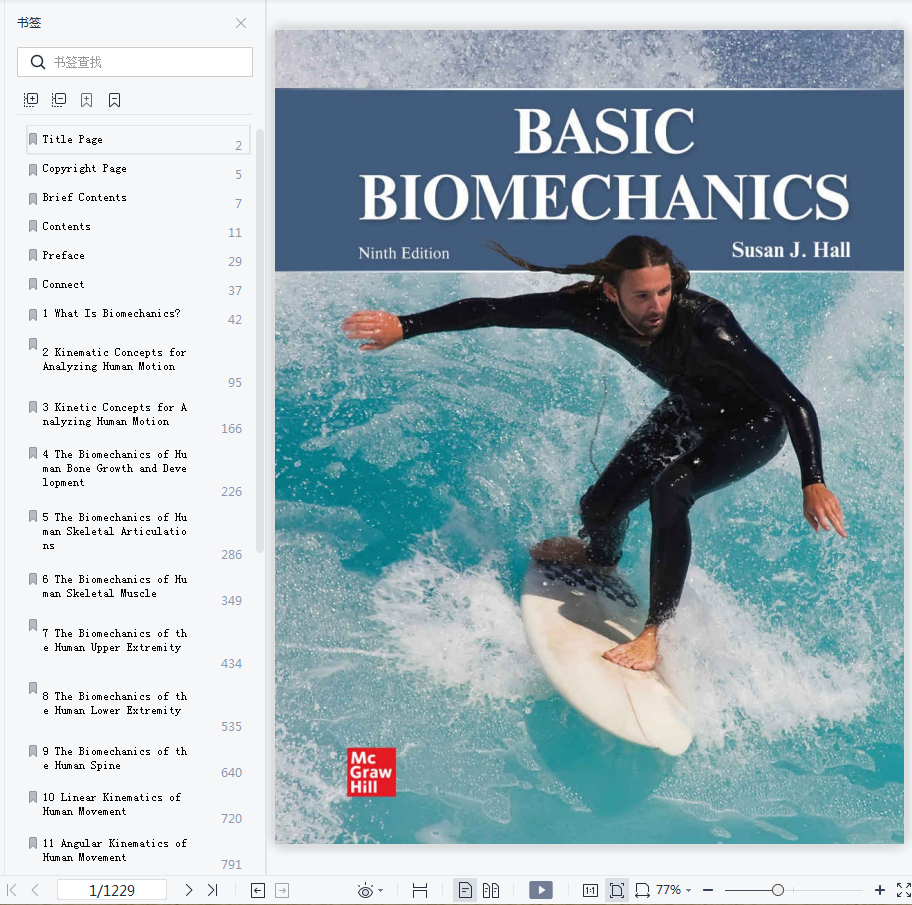
Task: Jump to the last page
Action: pyautogui.click(x=213, y=890)
